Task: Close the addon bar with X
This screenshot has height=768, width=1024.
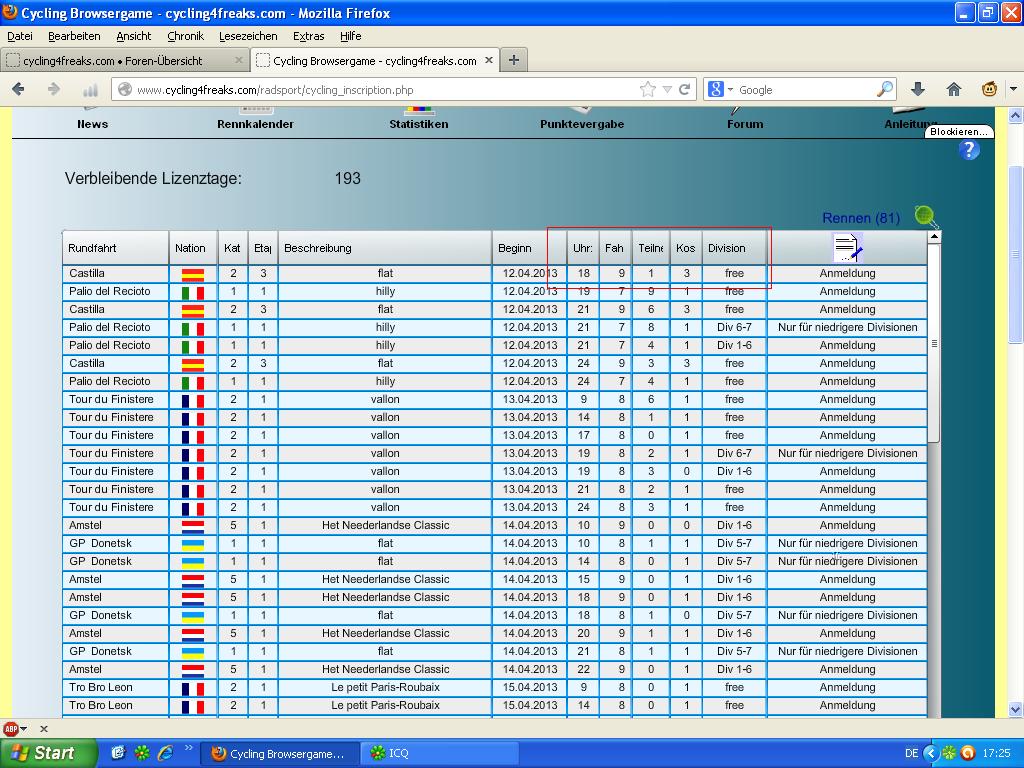Action: (x=44, y=729)
